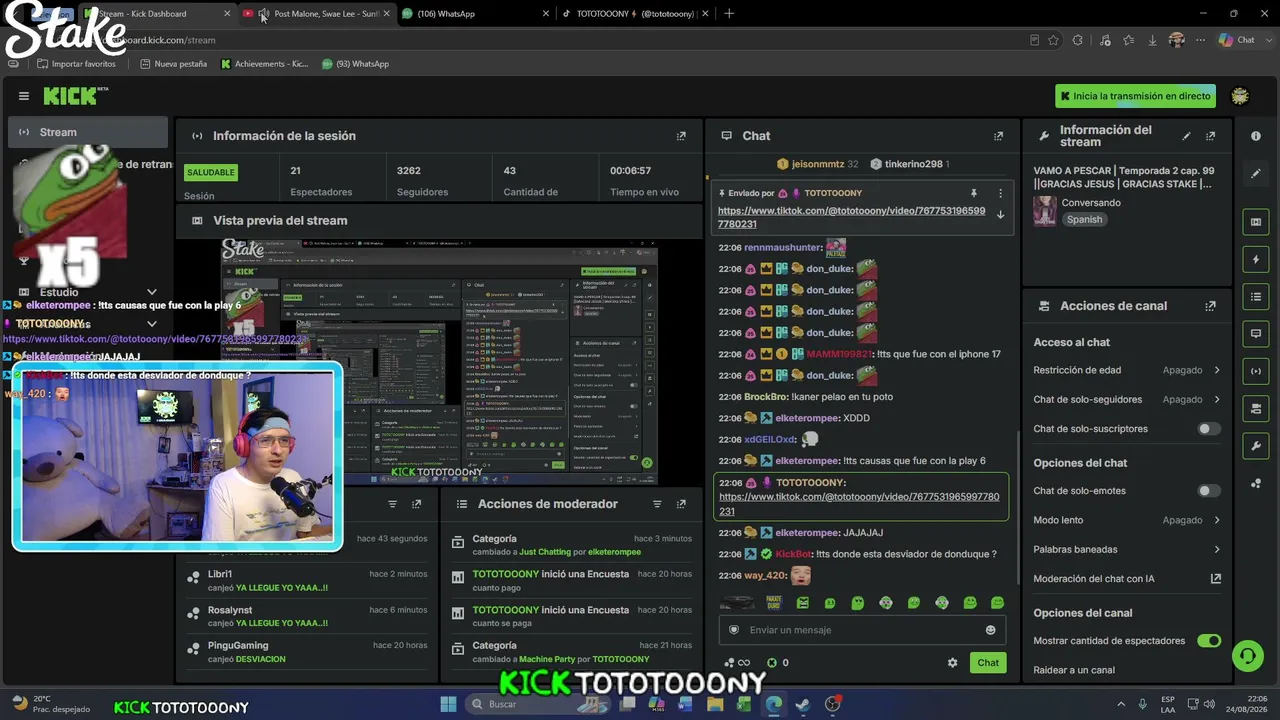Viewport: 1280px width, 720px height.
Task: Open the Nueva pestaña bookmark
Action: pos(173,64)
